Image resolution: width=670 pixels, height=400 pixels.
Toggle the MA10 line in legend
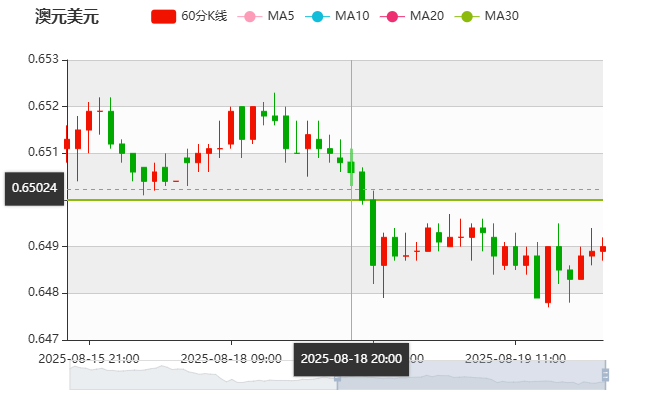click(x=337, y=16)
